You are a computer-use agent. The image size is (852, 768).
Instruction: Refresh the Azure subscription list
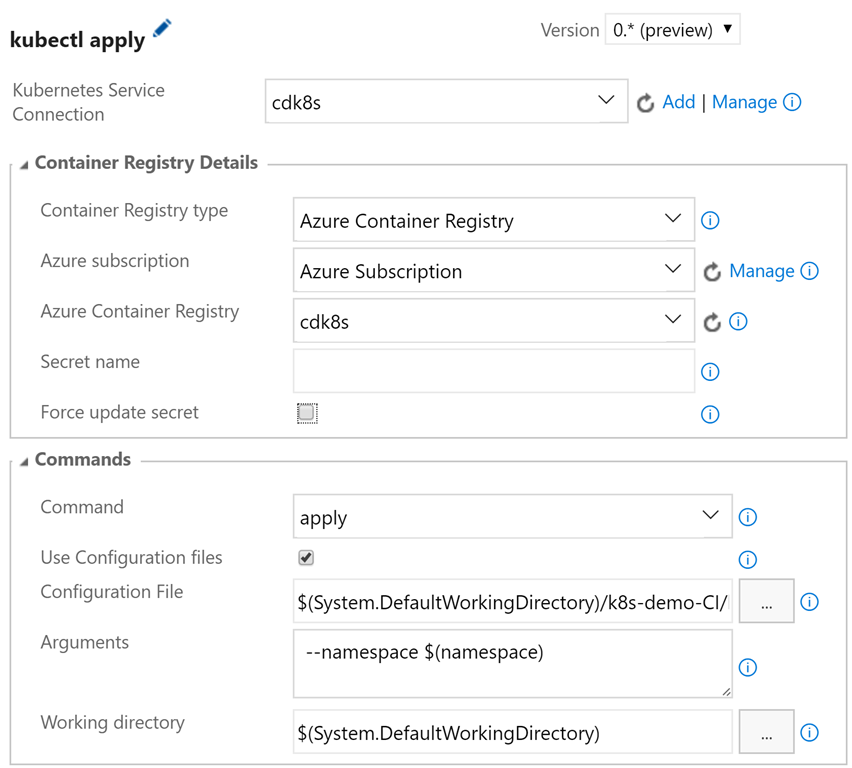pyautogui.click(x=712, y=272)
